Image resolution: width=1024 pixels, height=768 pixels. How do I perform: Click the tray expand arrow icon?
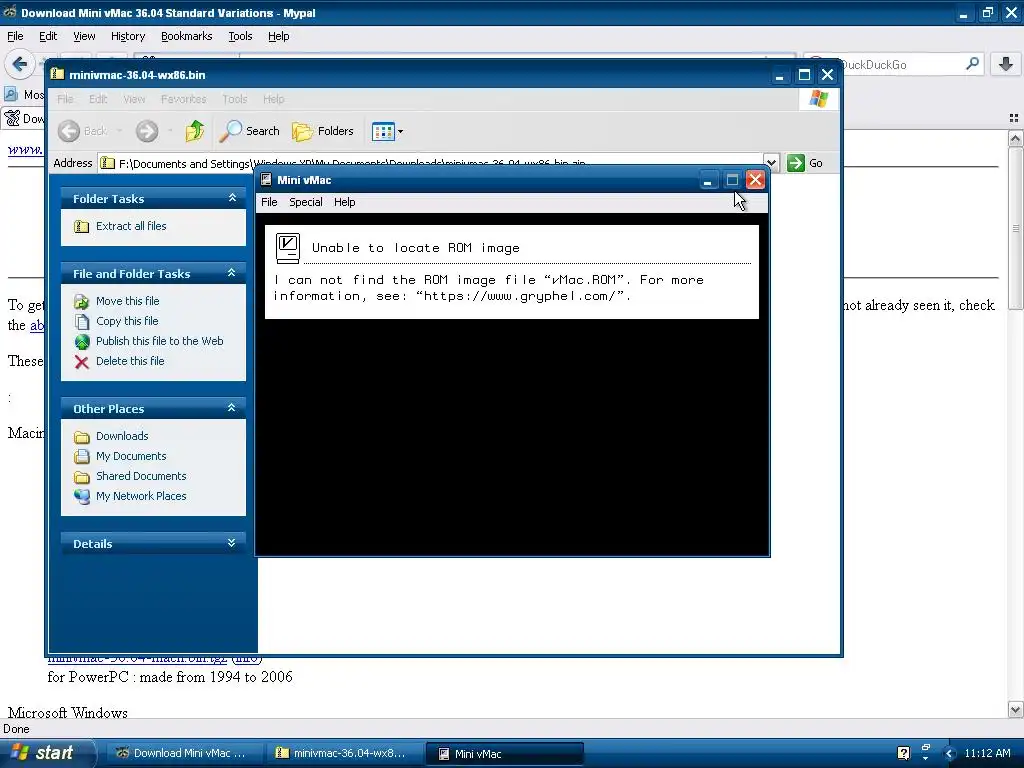tap(949, 754)
